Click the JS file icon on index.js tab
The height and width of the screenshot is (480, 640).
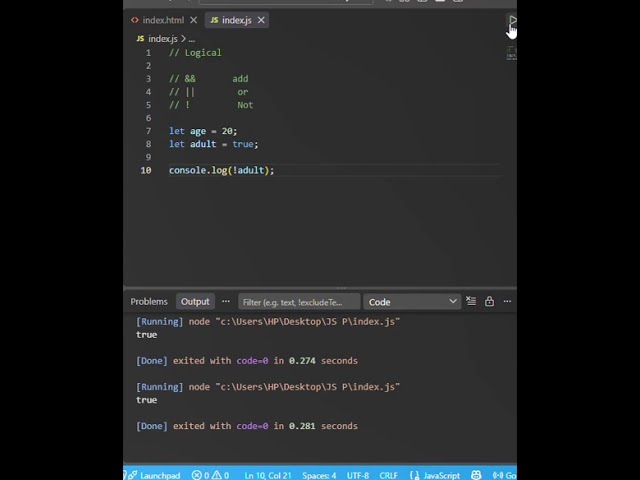(x=214, y=20)
